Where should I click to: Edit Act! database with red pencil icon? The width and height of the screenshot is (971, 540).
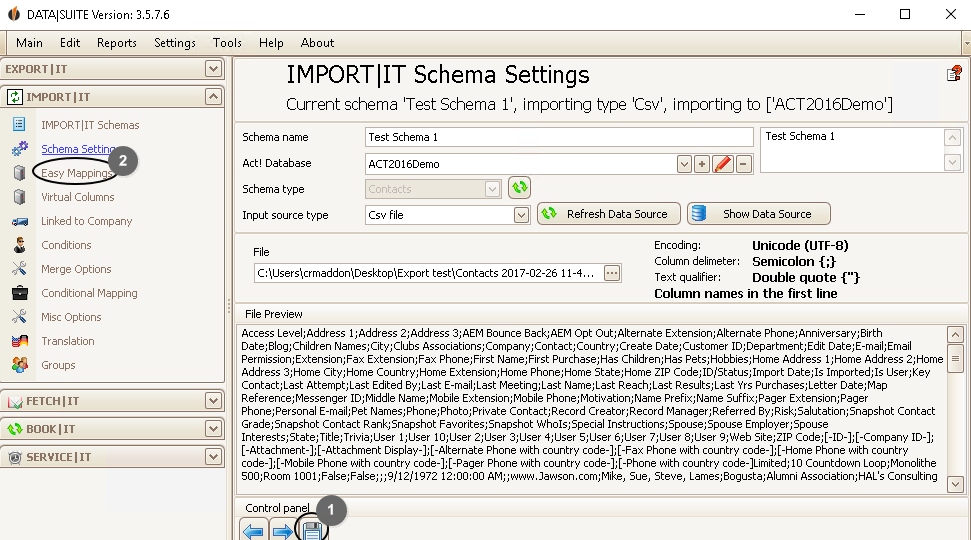click(x=722, y=164)
